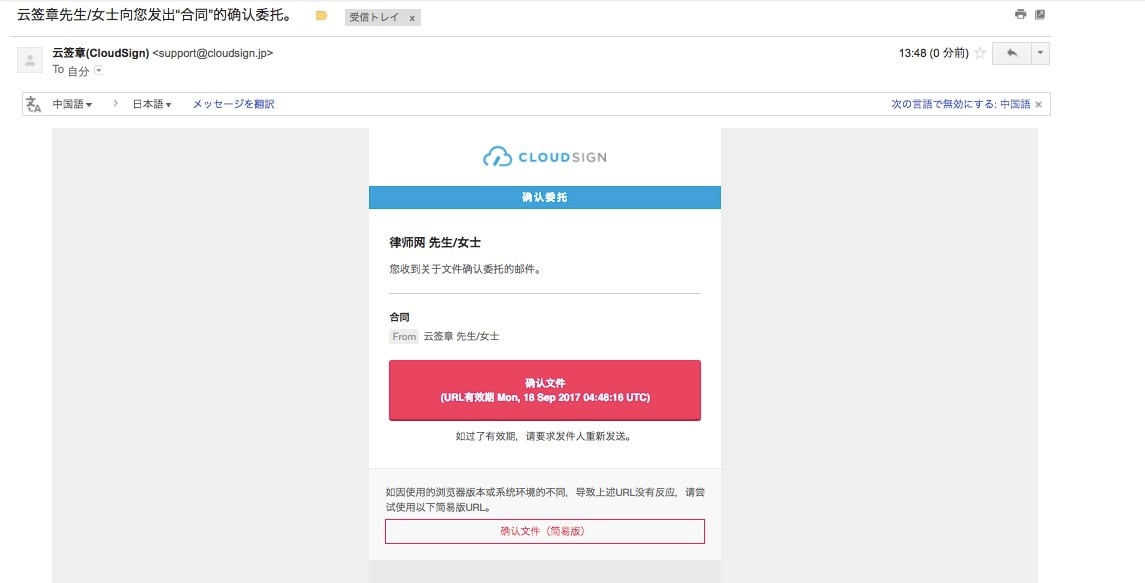
Task: Show details arrow next to To 自分
Action: [99, 70]
